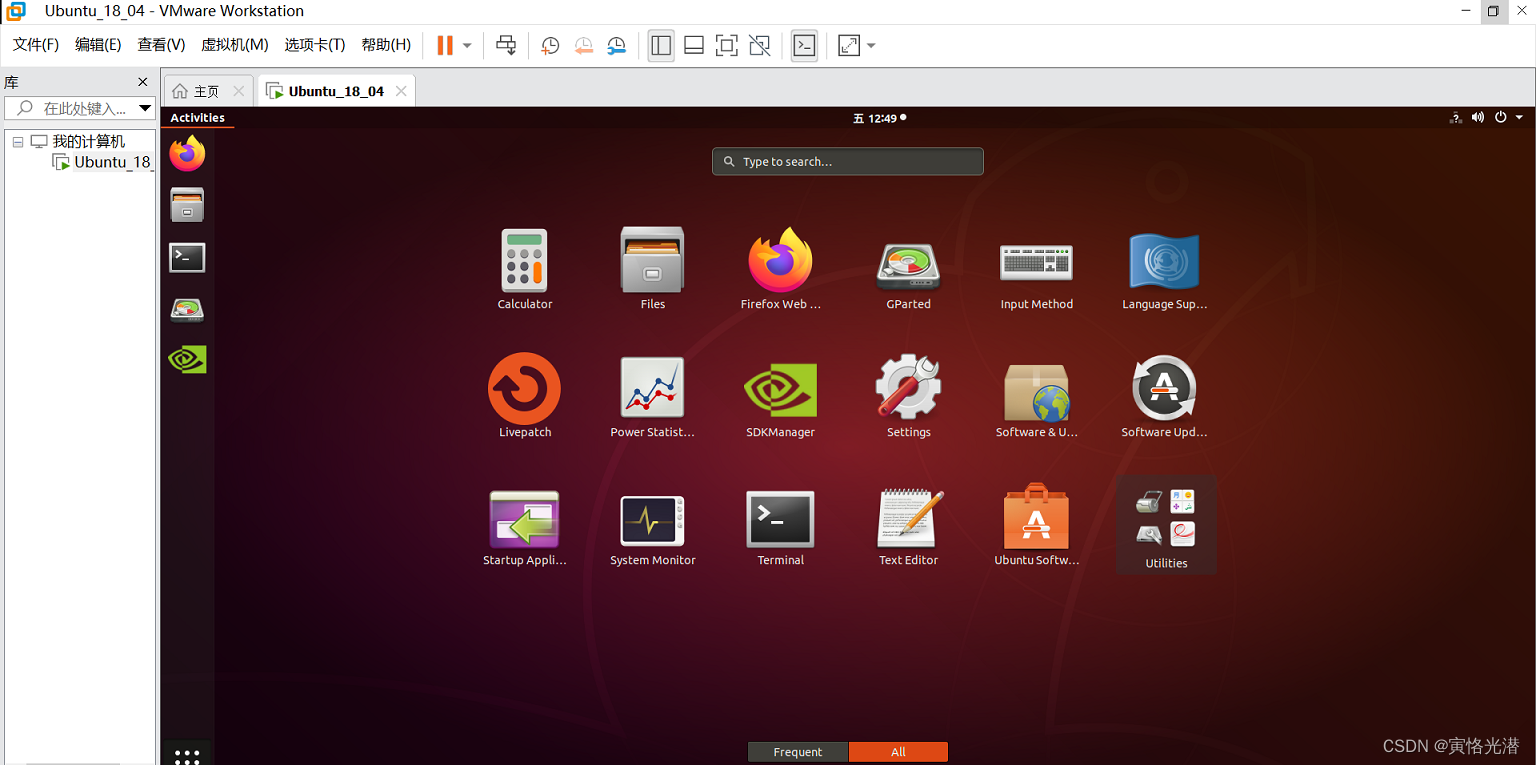Toggle the library sidebar view button
This screenshot has width=1536, height=765.
tap(661, 45)
